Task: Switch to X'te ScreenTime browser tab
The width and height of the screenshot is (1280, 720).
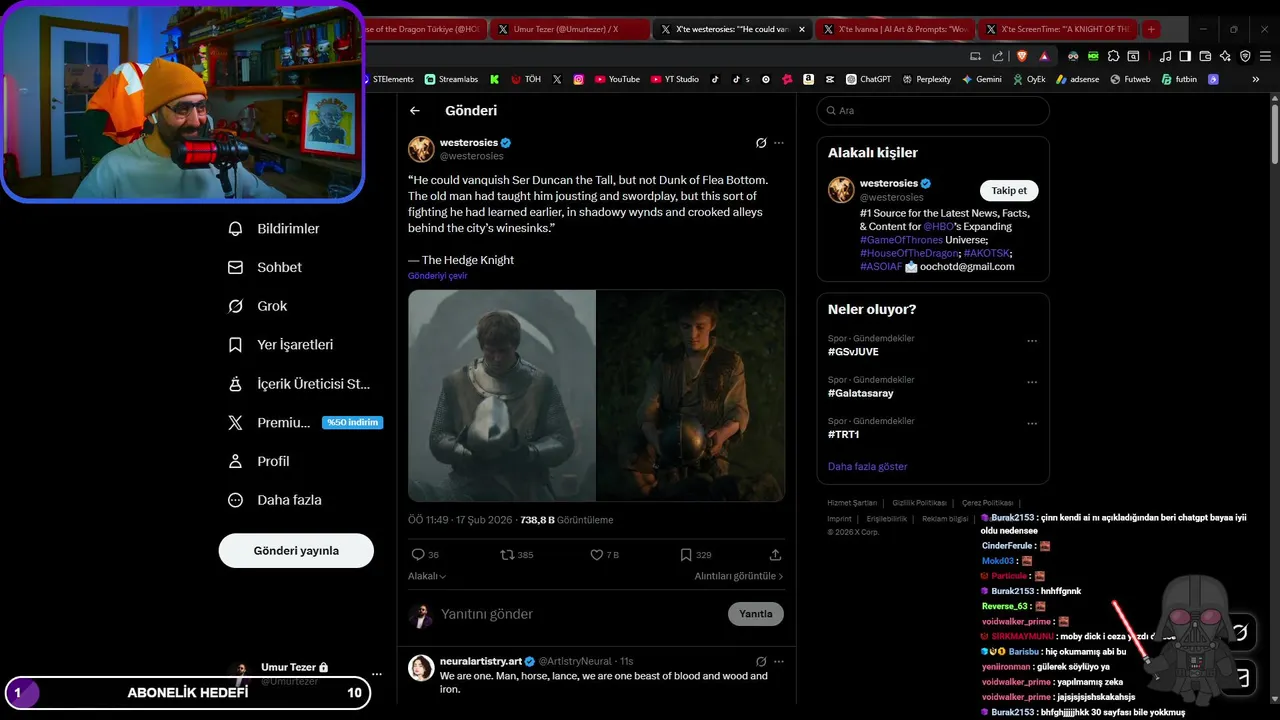Action: (1057, 29)
